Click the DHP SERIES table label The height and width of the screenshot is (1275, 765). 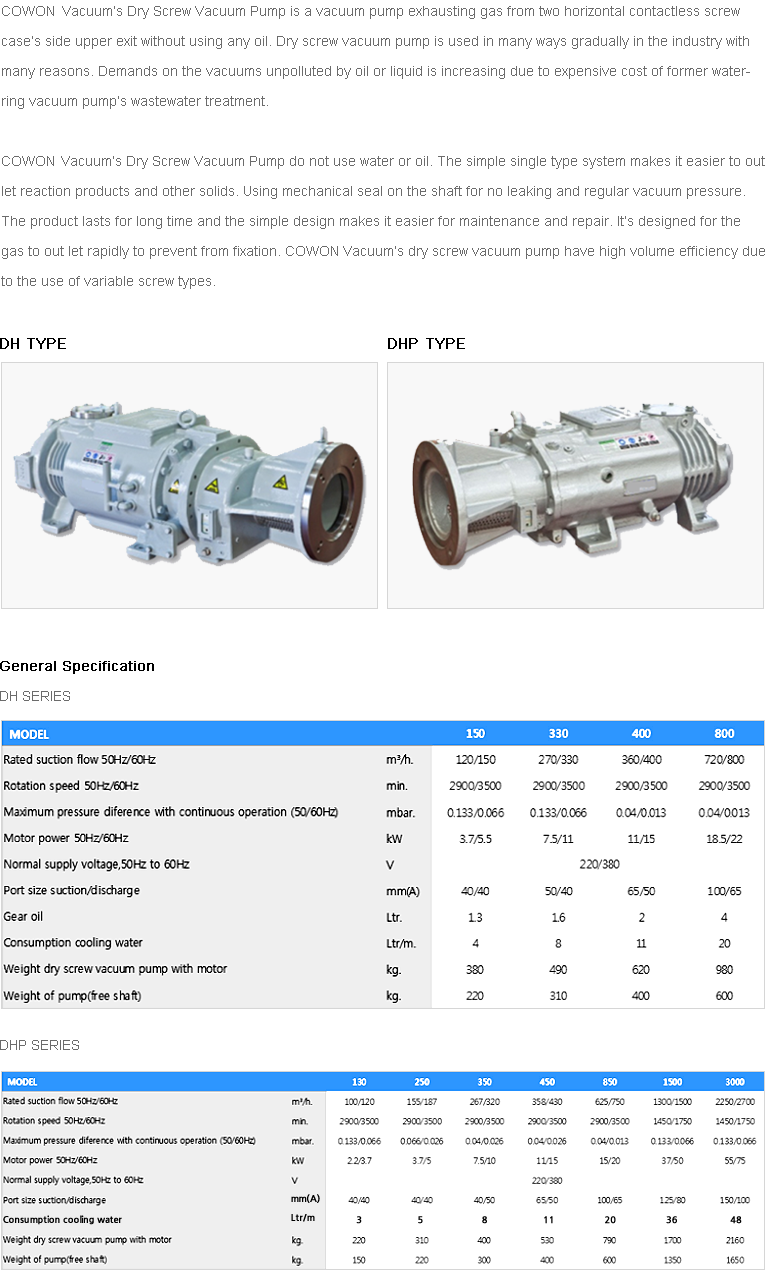[40, 1045]
